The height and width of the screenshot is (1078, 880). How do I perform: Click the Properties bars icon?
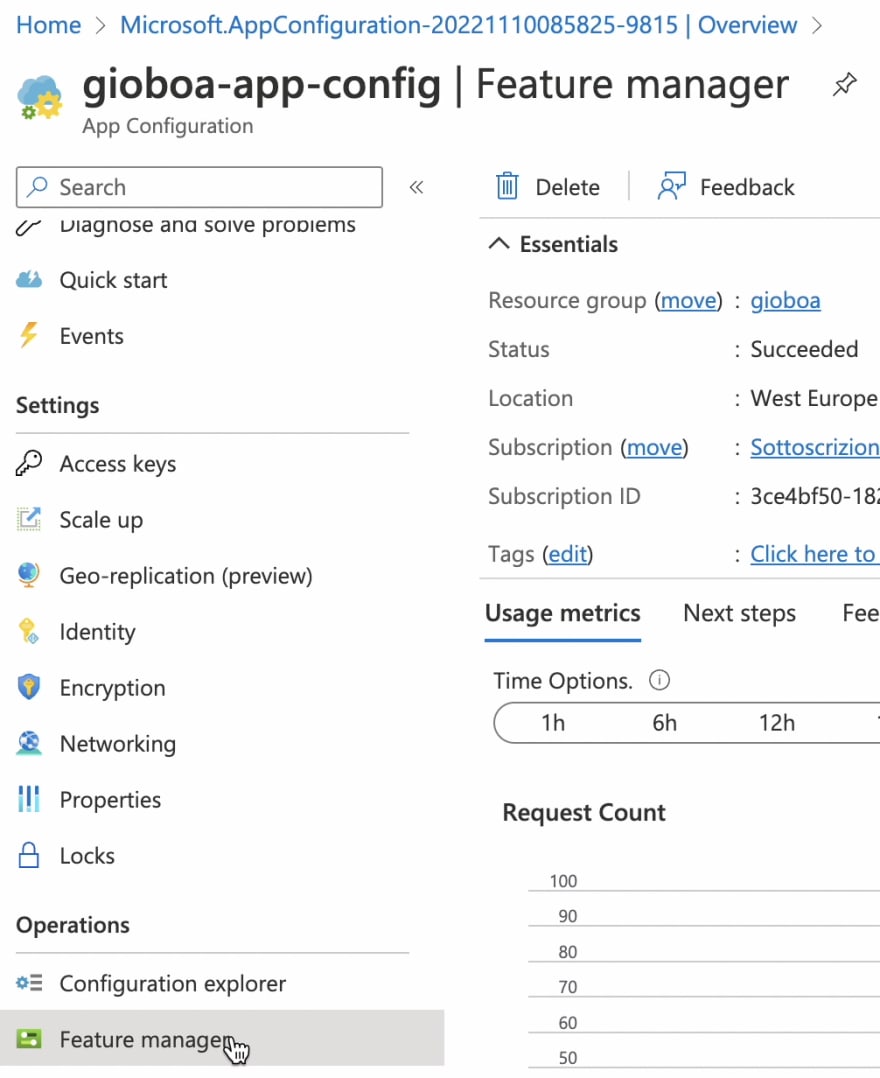(29, 799)
